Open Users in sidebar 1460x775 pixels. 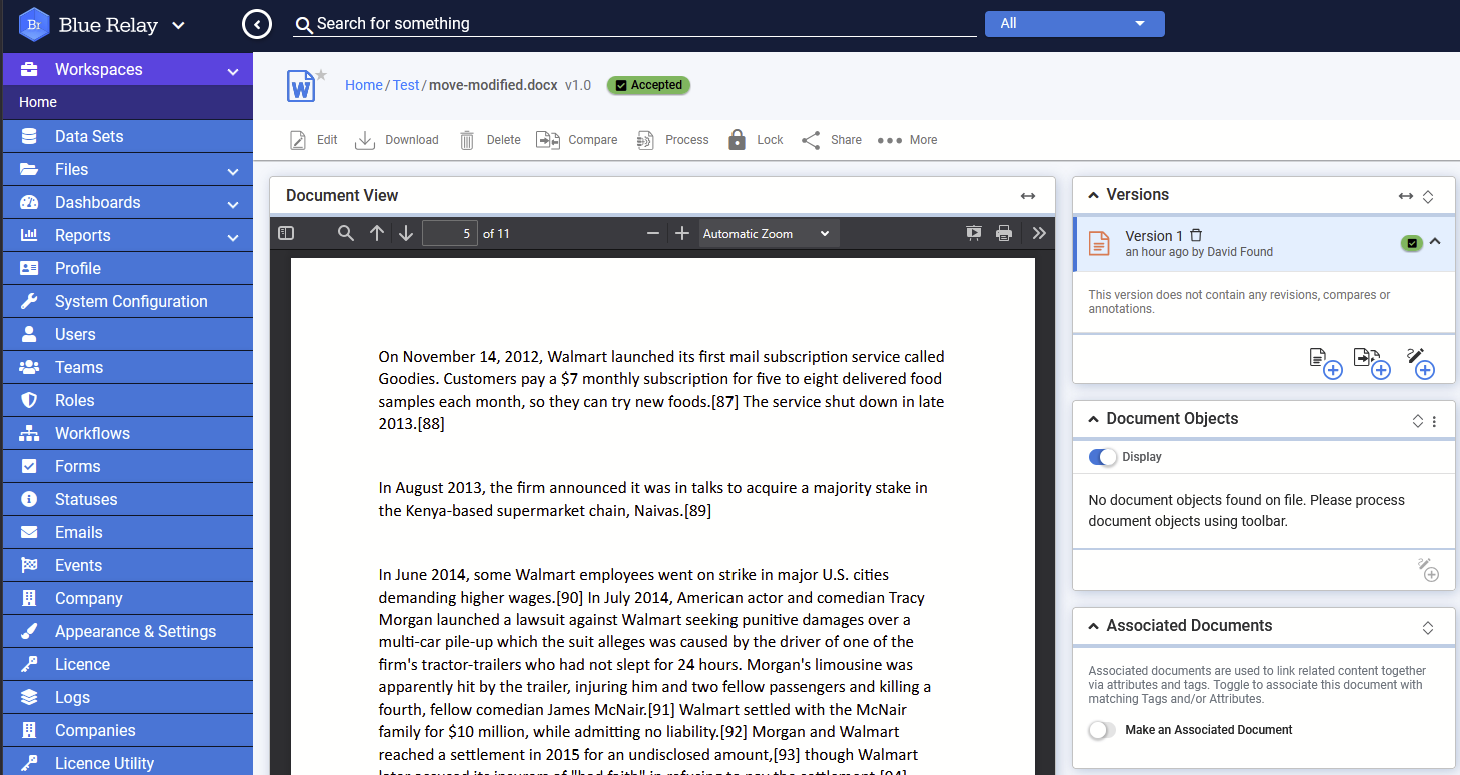coord(128,334)
